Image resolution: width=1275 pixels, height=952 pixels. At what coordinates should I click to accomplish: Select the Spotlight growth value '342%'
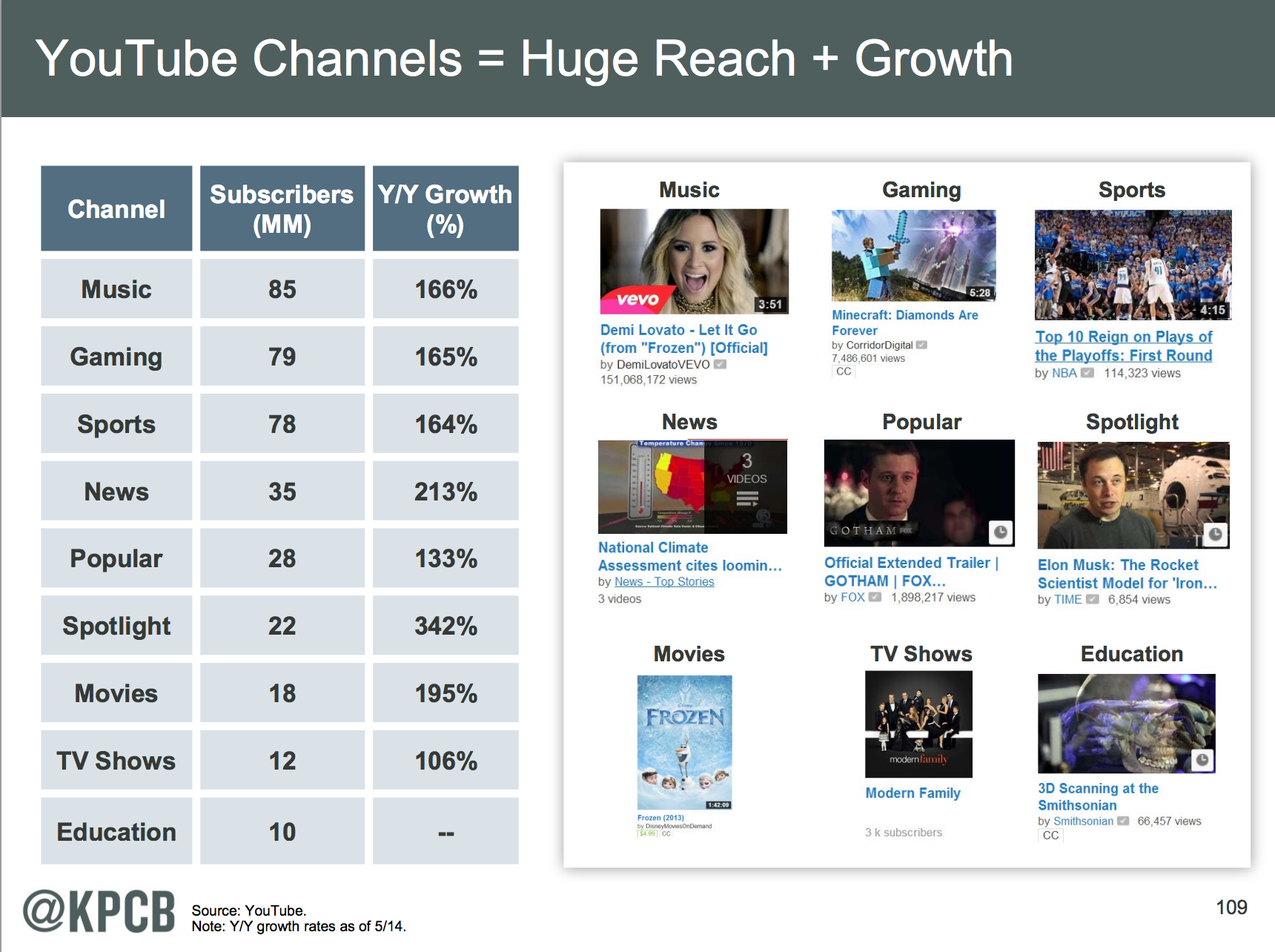[x=446, y=626]
